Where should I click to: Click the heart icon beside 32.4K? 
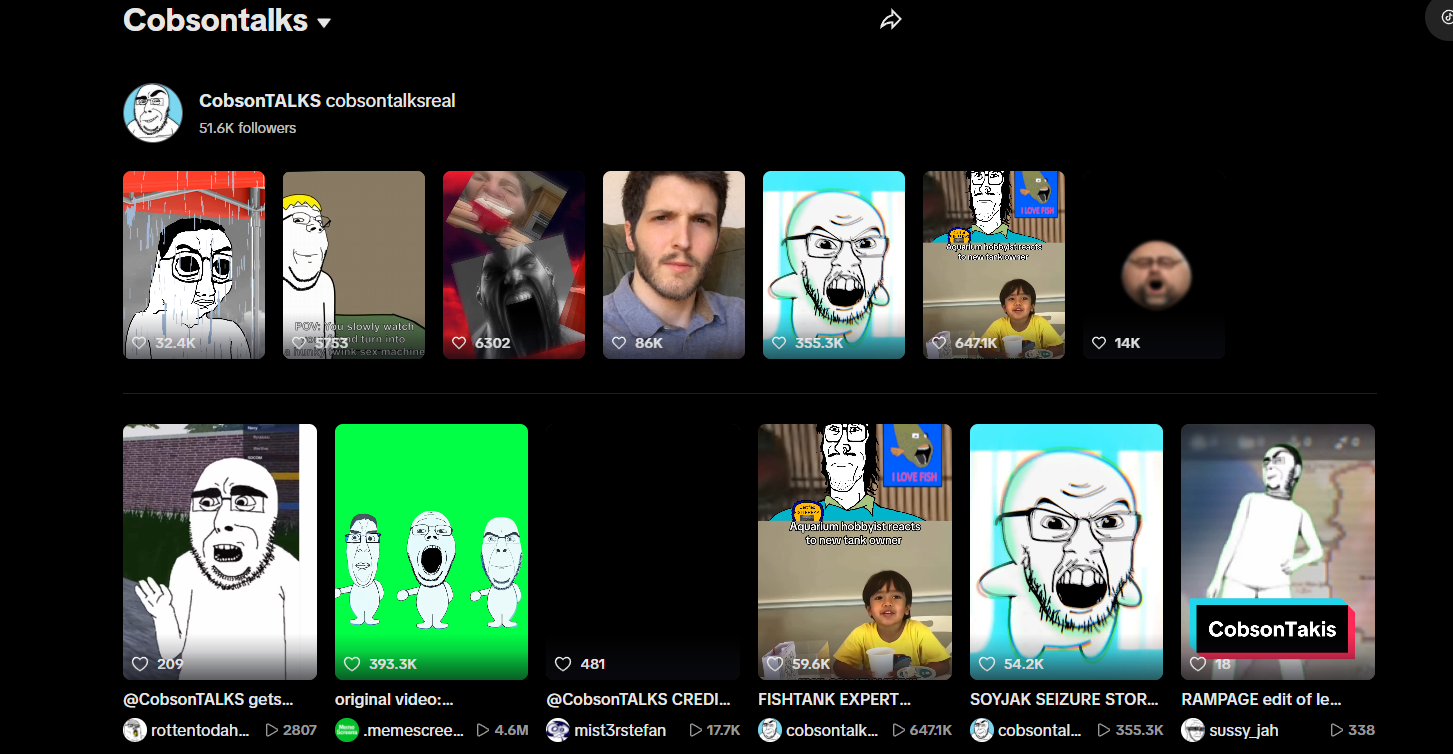140,343
